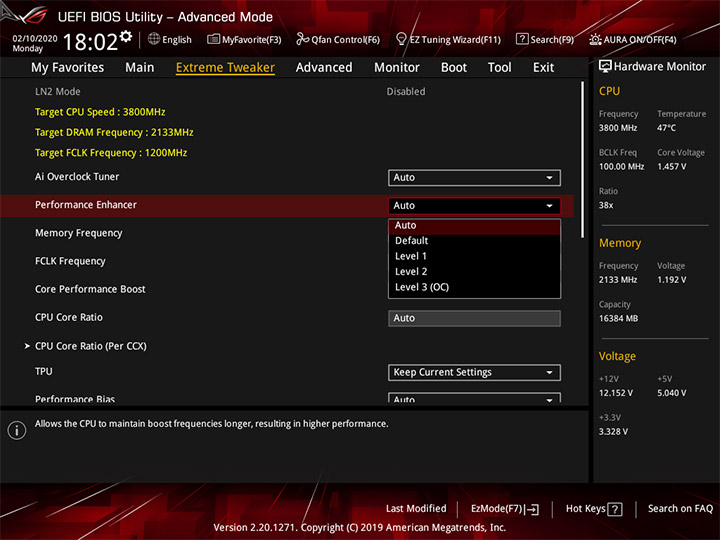Viewport: 720px width, 540px height.
Task: Open MyFavorite(F3) folder icon
Action: click(x=213, y=39)
